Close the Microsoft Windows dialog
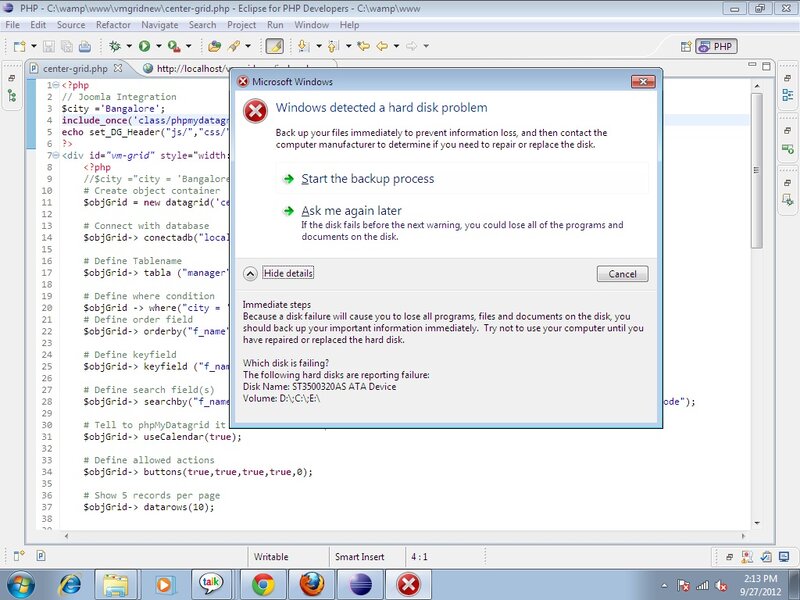Screen dimensions: 800x600 click(643, 82)
